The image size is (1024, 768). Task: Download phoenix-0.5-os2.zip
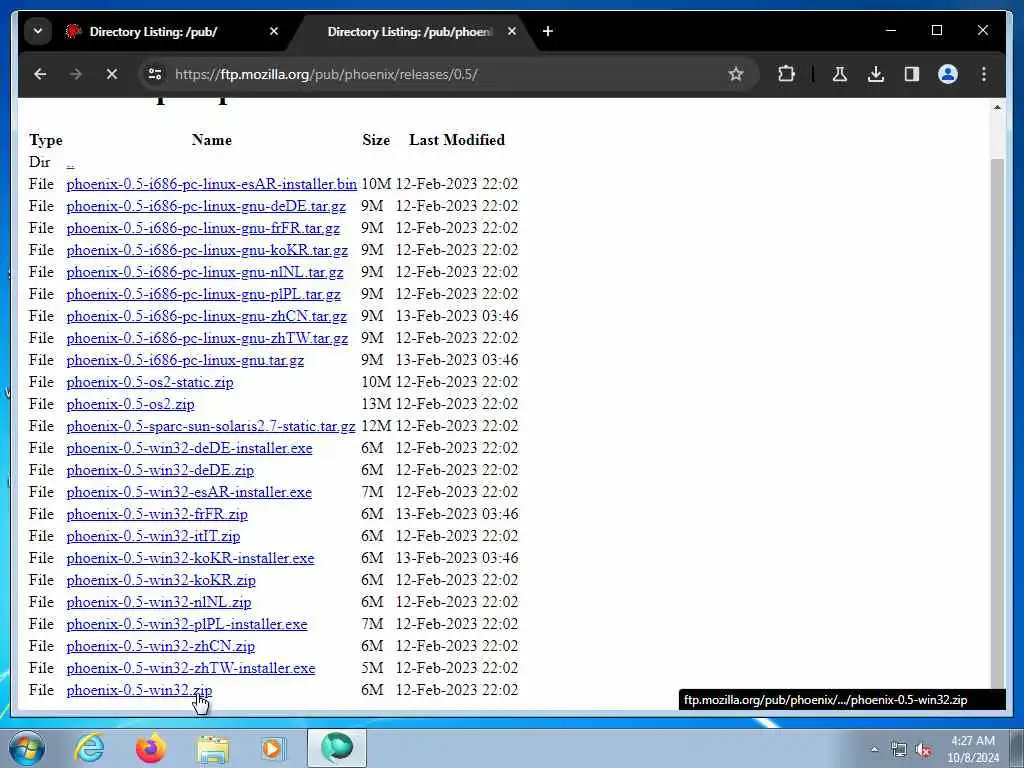(x=130, y=404)
